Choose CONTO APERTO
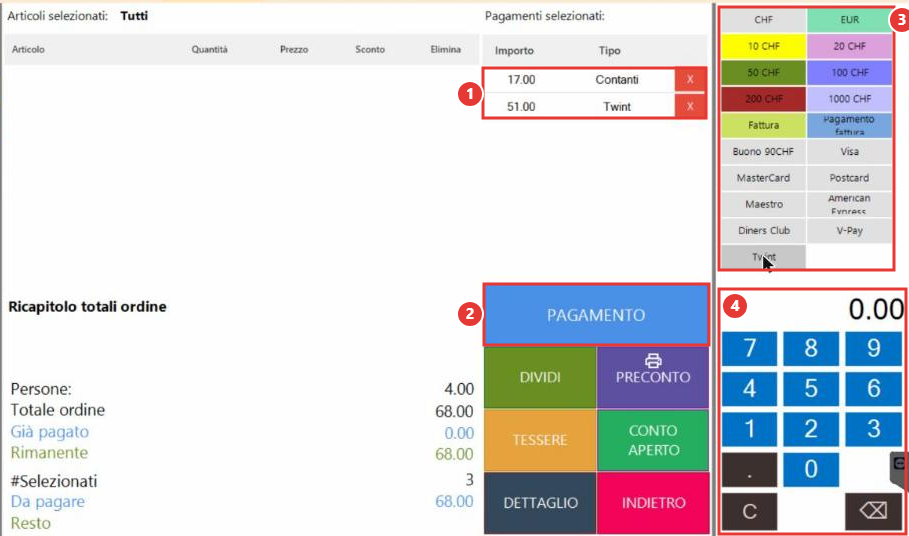The height and width of the screenshot is (536, 909). (x=653, y=440)
